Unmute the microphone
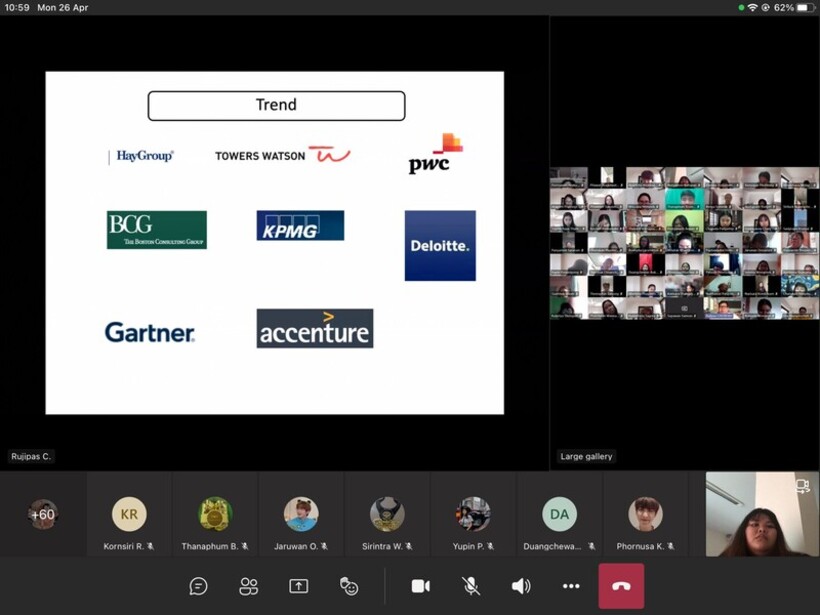The height and width of the screenshot is (615, 820). pos(471,586)
